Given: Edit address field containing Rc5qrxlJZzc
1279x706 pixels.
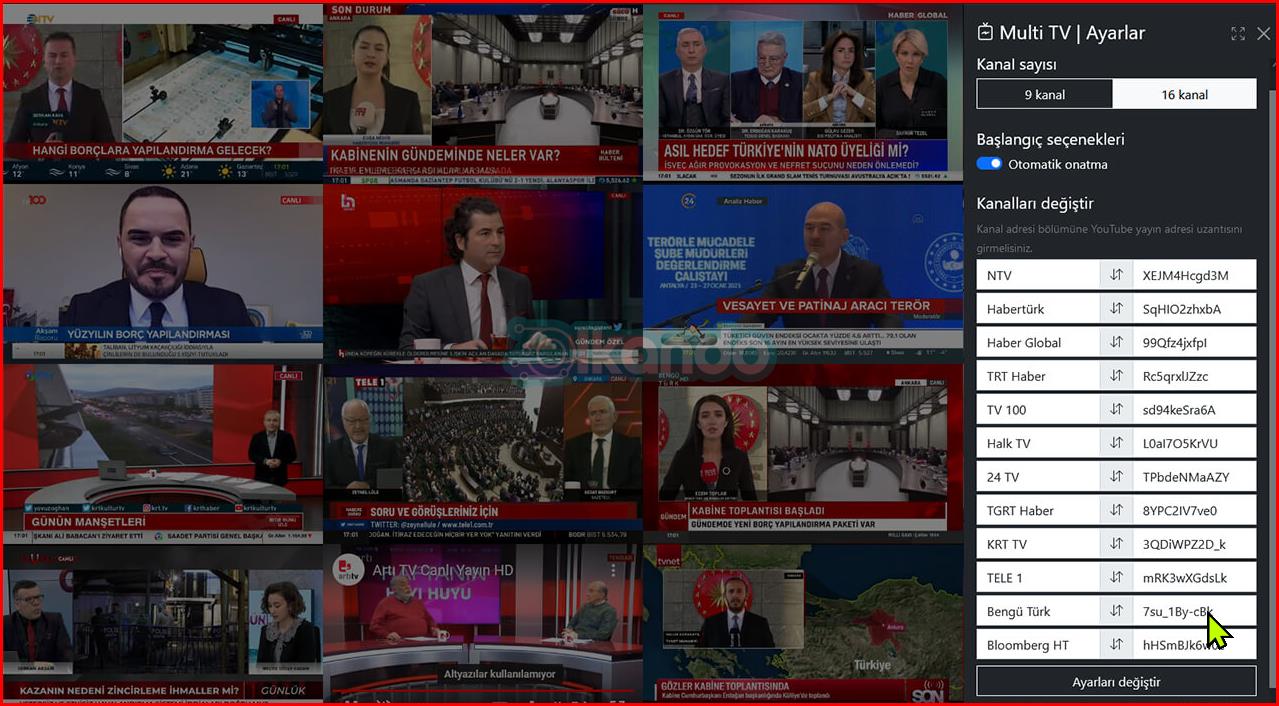Looking at the screenshot, I should 1195,376.
